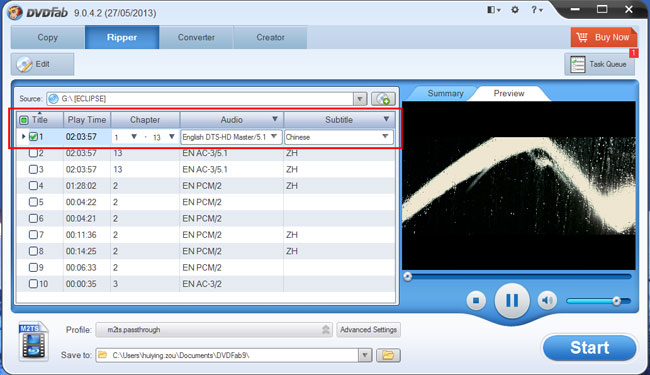This screenshot has width=650, height=375.
Task: Click the add source disc icon
Action: (x=383, y=99)
